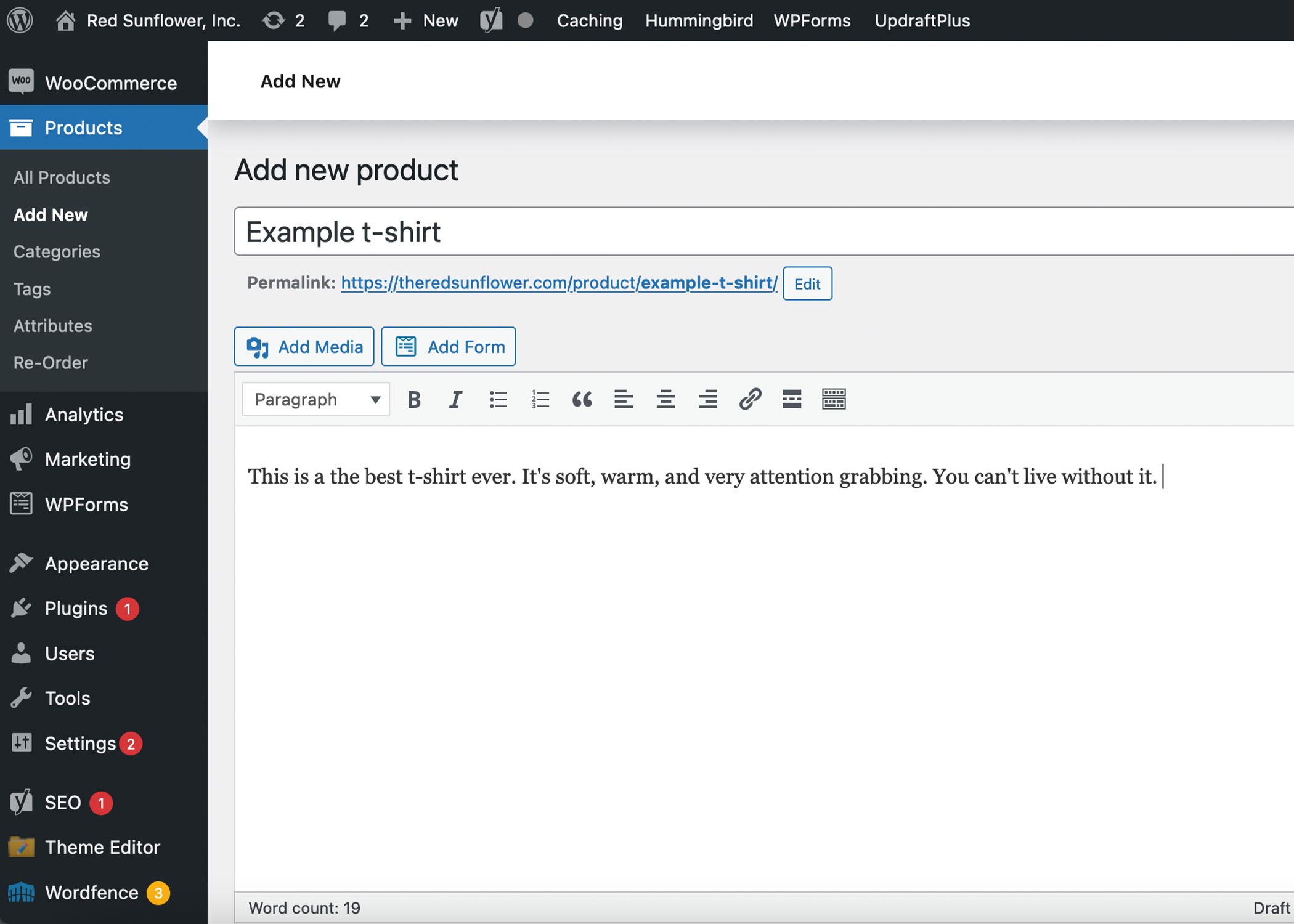Open Theme Editor in the sidebar
This screenshot has height=924, width=1294.
tap(104, 847)
